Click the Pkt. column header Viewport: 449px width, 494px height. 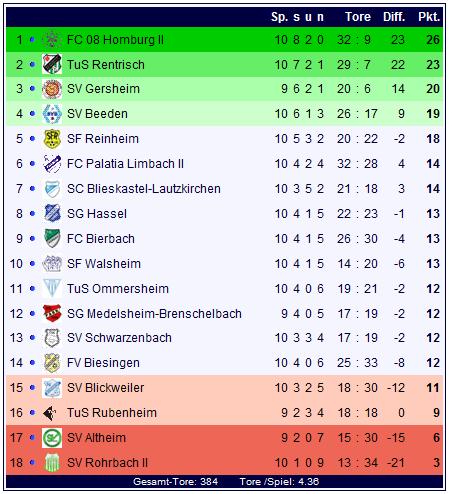click(429, 17)
